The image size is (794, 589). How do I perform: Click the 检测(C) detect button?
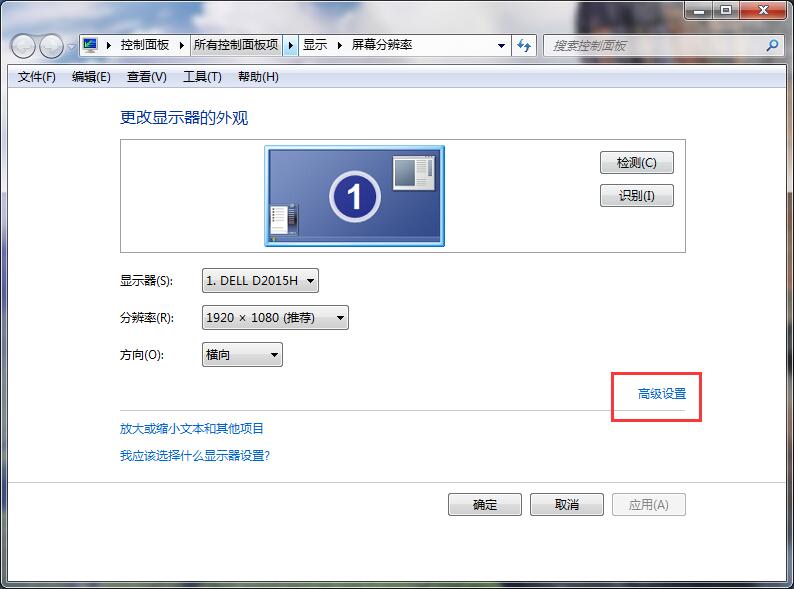click(x=637, y=163)
